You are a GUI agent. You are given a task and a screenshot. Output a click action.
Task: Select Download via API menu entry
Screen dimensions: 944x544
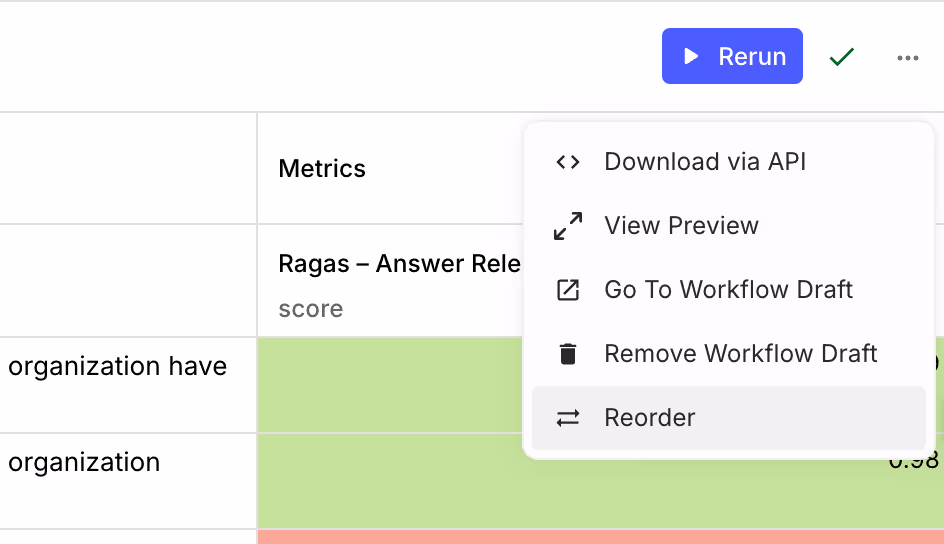tap(728, 162)
